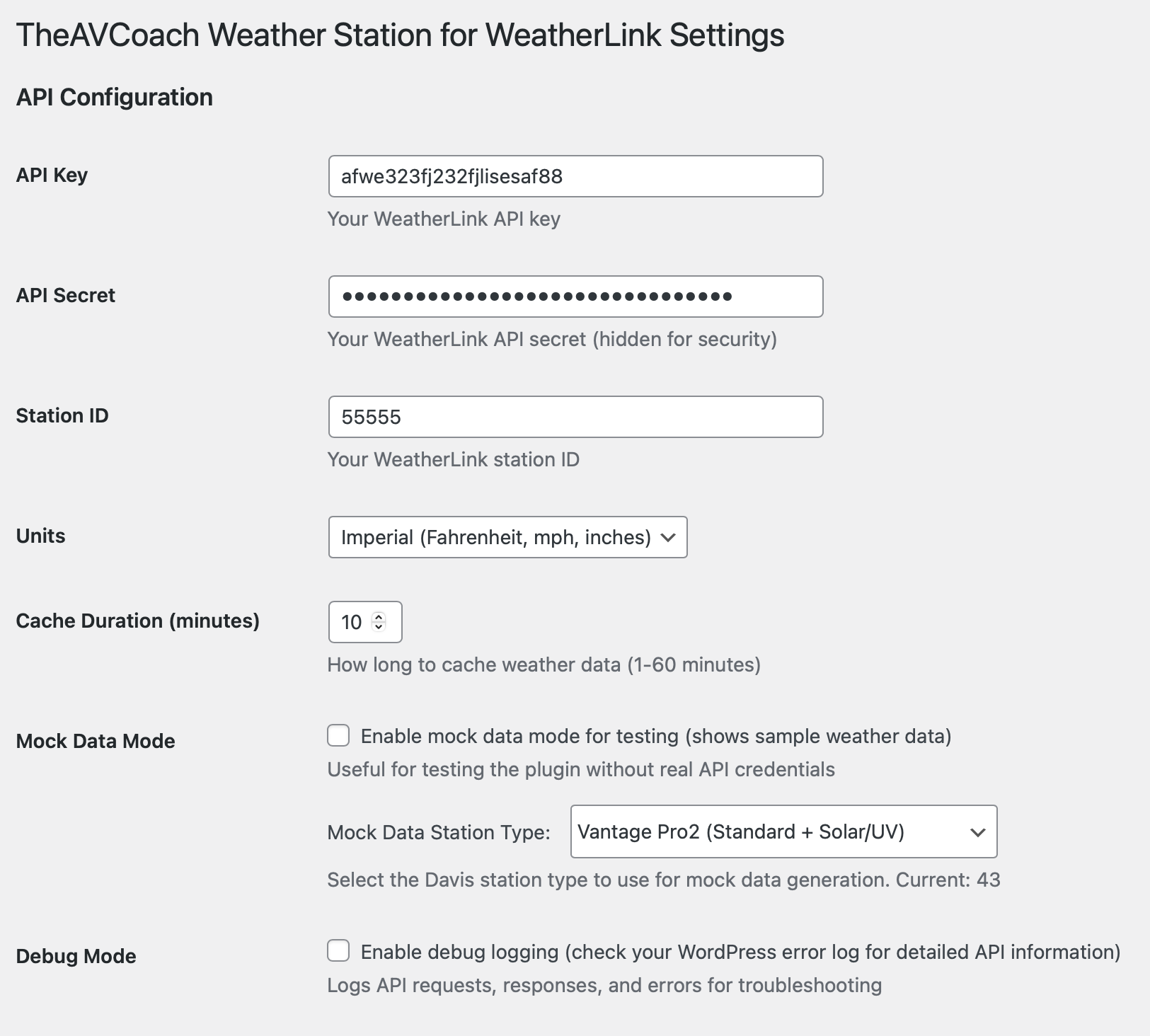Enable the debug logging checkbox

click(x=338, y=951)
